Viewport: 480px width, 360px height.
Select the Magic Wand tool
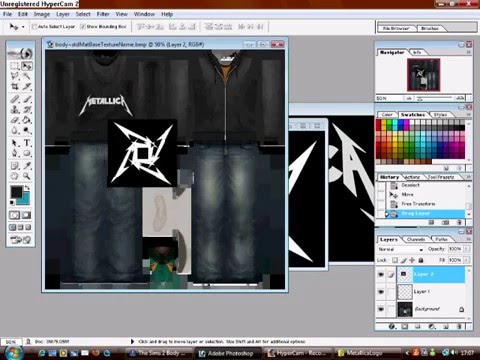tap(27, 76)
